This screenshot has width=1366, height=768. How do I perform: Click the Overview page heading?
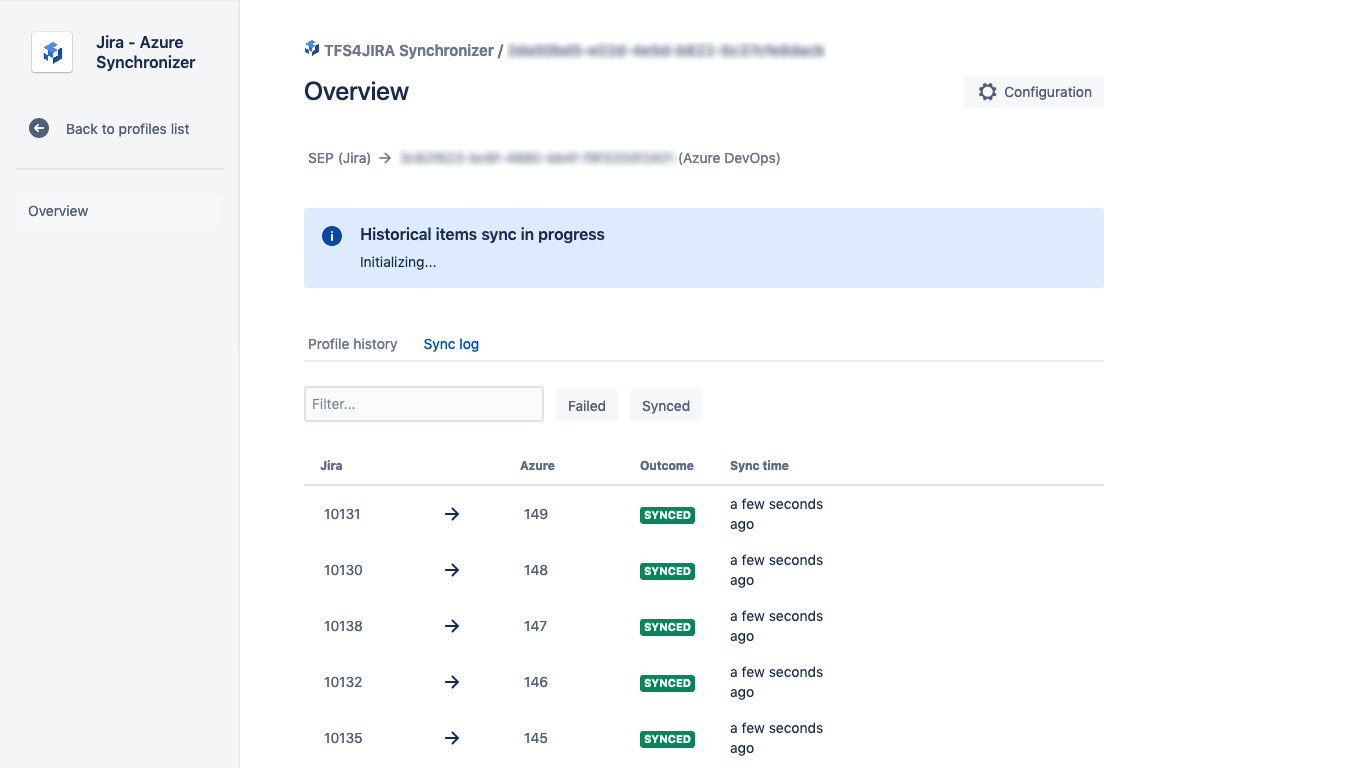(x=356, y=92)
